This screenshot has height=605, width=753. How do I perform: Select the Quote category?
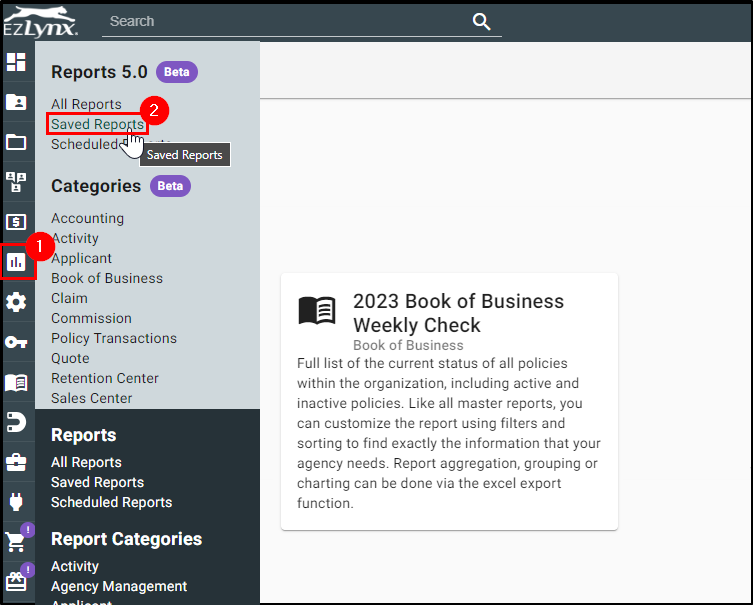(x=70, y=358)
